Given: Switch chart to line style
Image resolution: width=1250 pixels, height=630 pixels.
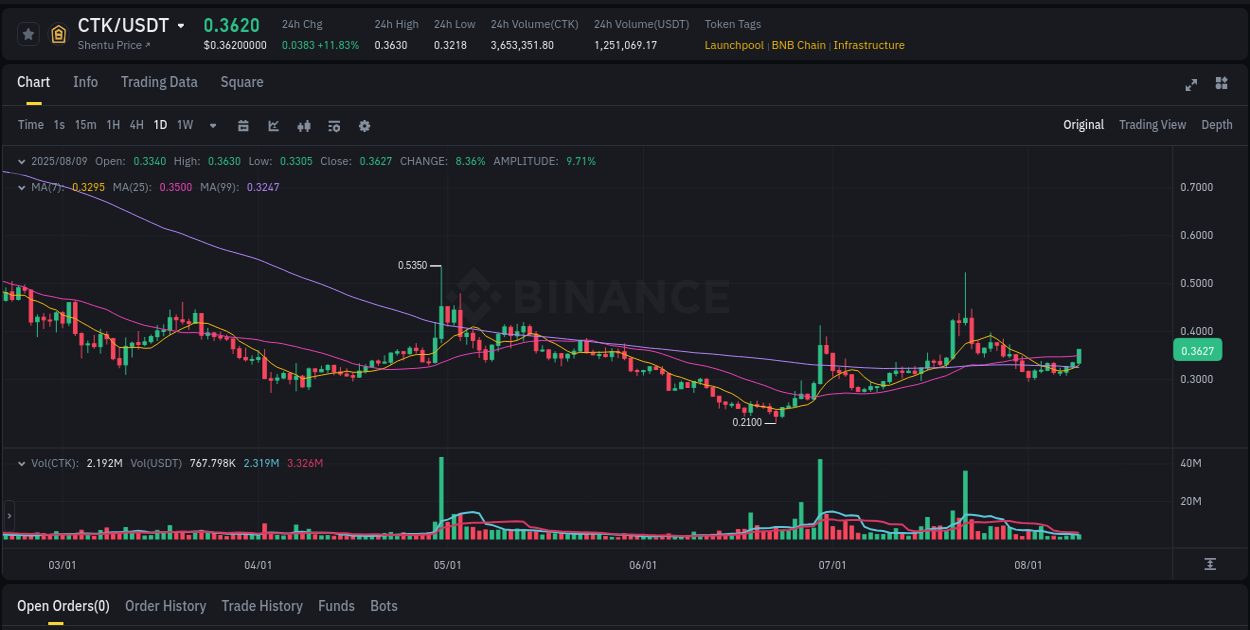Looking at the screenshot, I should pos(273,125).
